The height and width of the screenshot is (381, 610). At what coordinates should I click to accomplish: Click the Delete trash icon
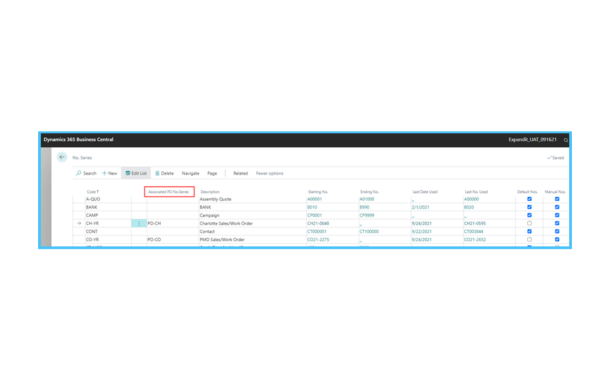click(157, 173)
